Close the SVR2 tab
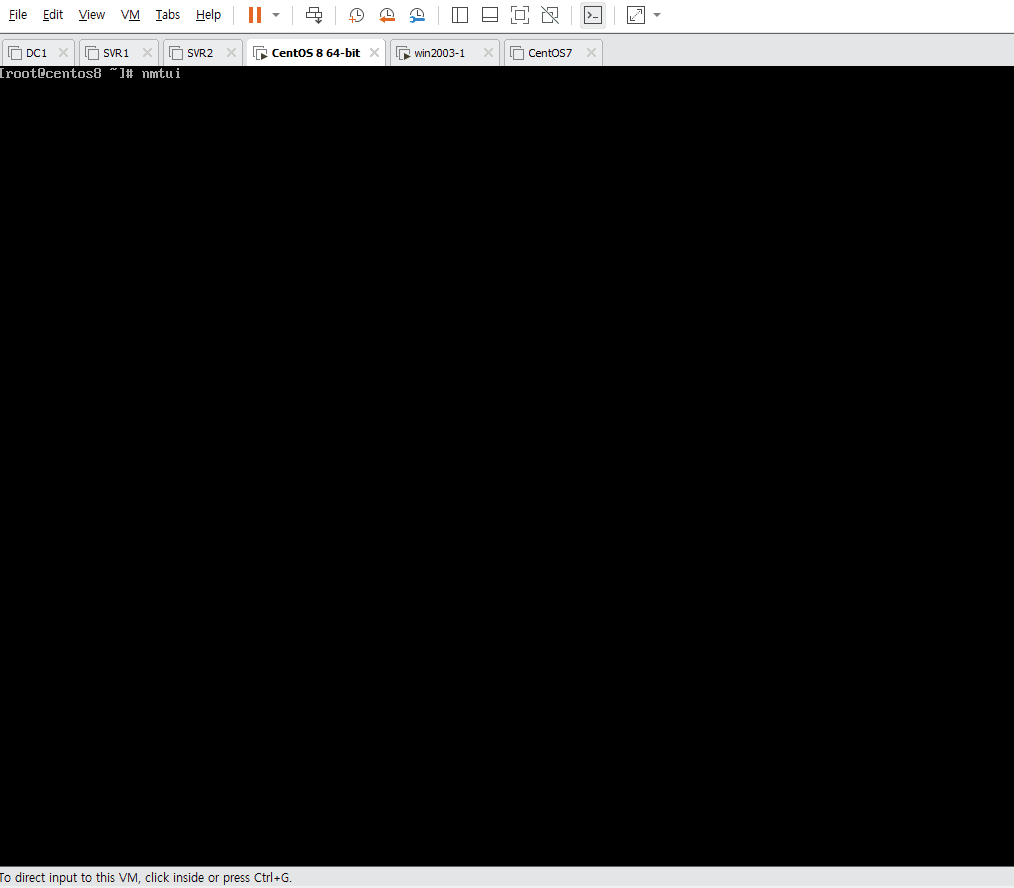1014x888 pixels. pos(232,52)
